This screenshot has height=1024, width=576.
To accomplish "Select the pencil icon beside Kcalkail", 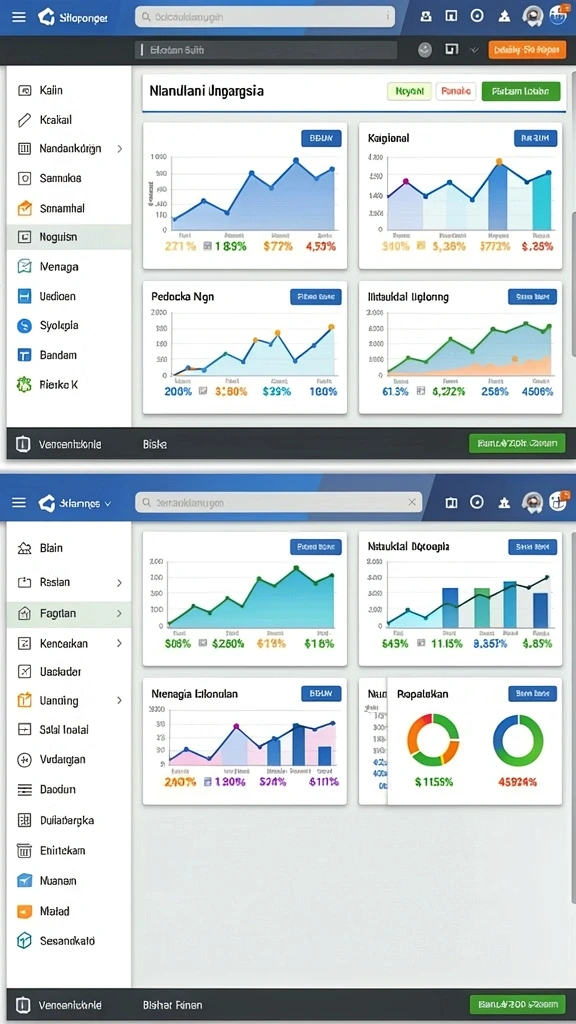I will point(24,120).
